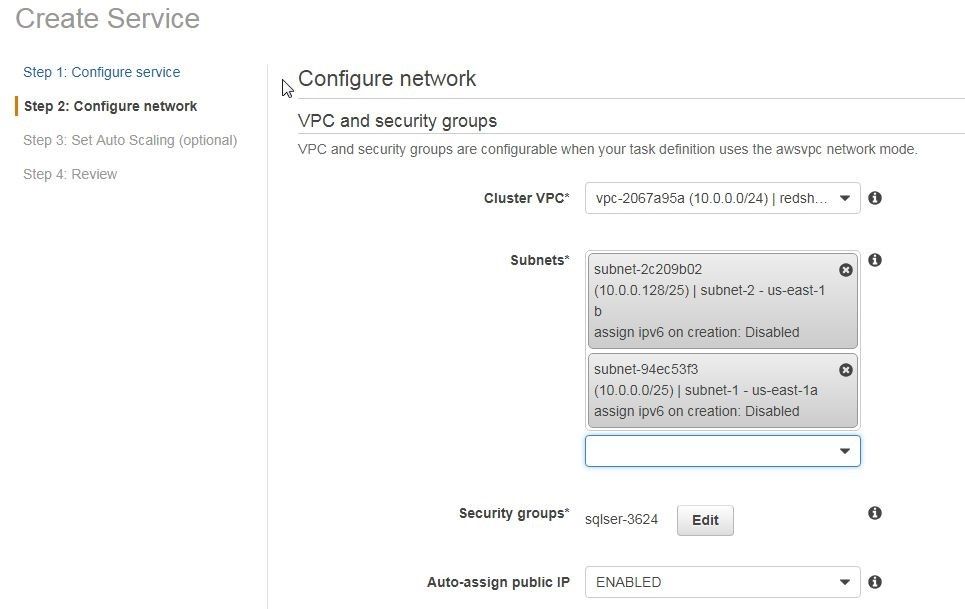Click the sqlser-3624 security group name
The image size is (965, 609).
621,520
